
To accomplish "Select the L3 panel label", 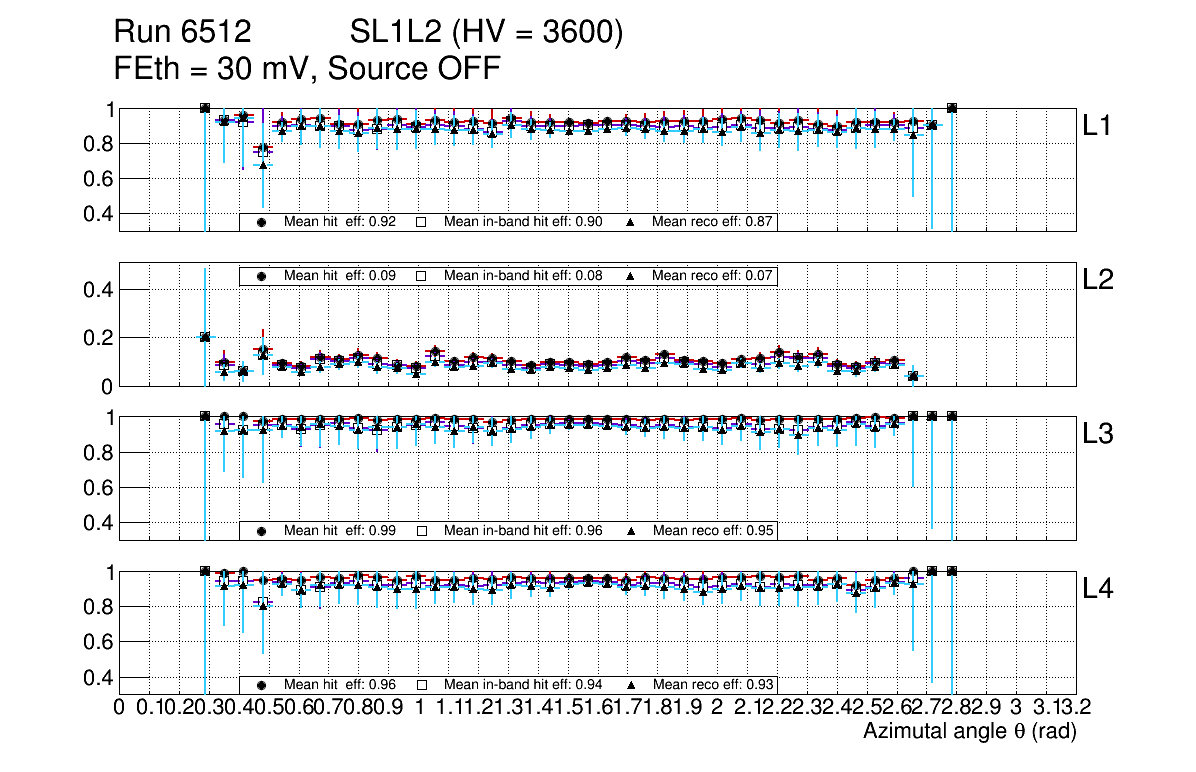I will 1098,434.
